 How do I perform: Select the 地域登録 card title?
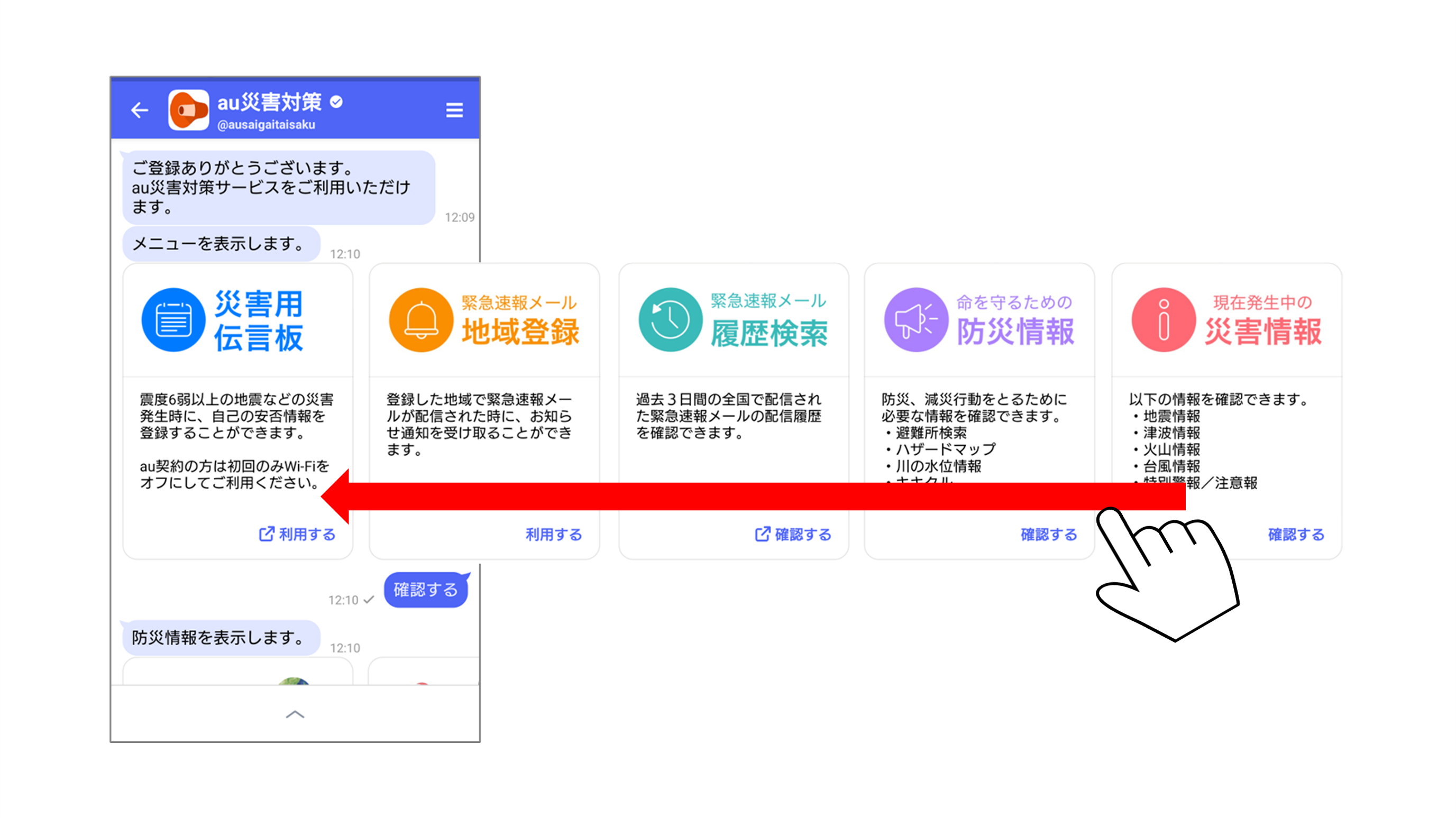(520, 331)
